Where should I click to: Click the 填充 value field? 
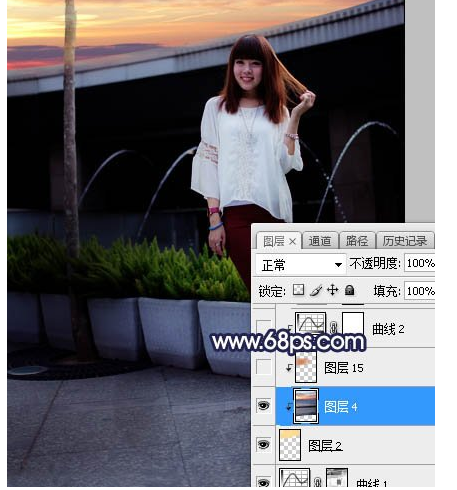tap(420, 291)
